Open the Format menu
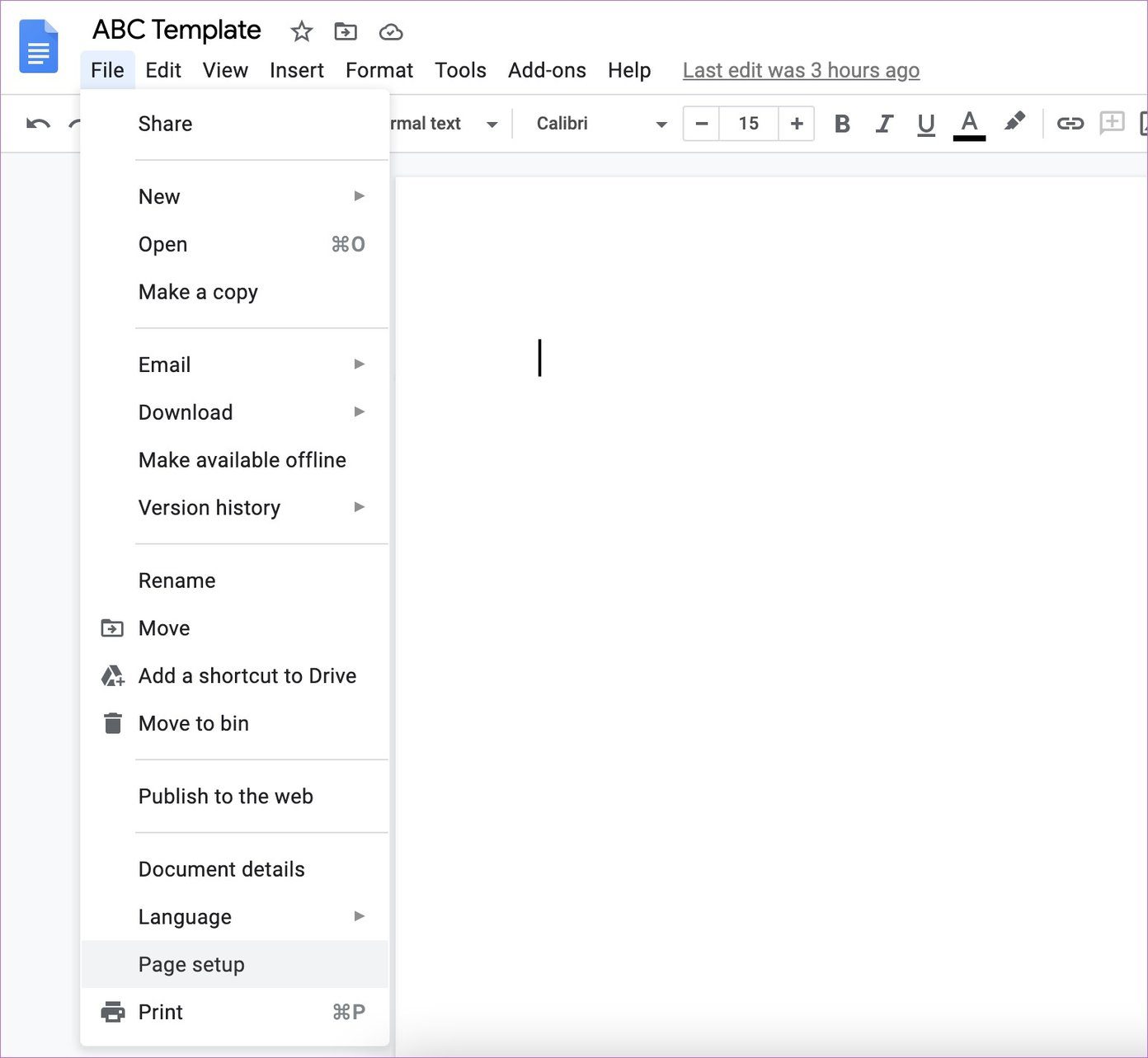Viewport: 1148px width, 1058px height. tap(379, 71)
